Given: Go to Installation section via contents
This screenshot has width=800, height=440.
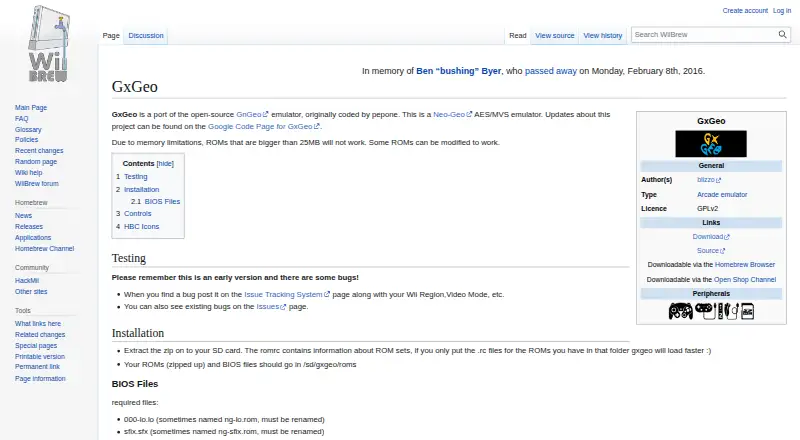Looking at the screenshot, I should point(141,189).
